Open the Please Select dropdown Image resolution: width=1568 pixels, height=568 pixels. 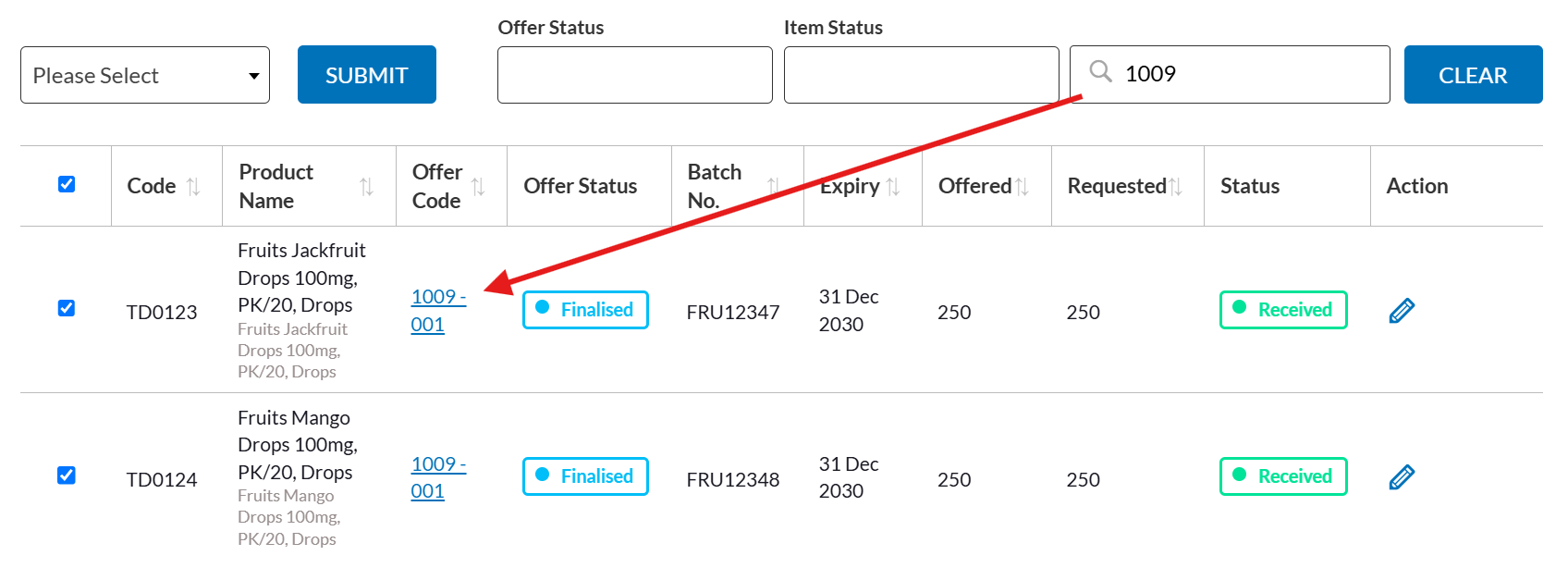pyautogui.click(x=145, y=75)
